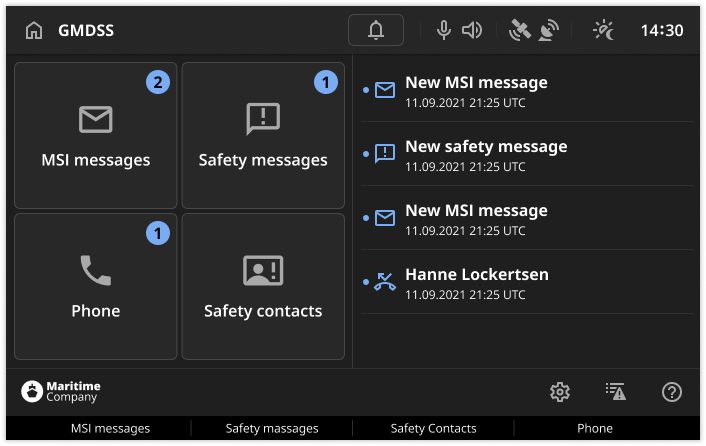The height and width of the screenshot is (446, 706).
Task: Click the microphone icon in top bar
Action: [x=444, y=31]
